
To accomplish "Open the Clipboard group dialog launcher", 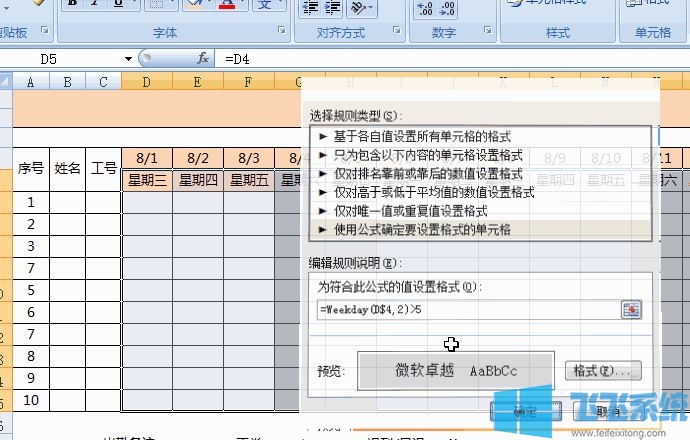I will click(x=45, y=30).
